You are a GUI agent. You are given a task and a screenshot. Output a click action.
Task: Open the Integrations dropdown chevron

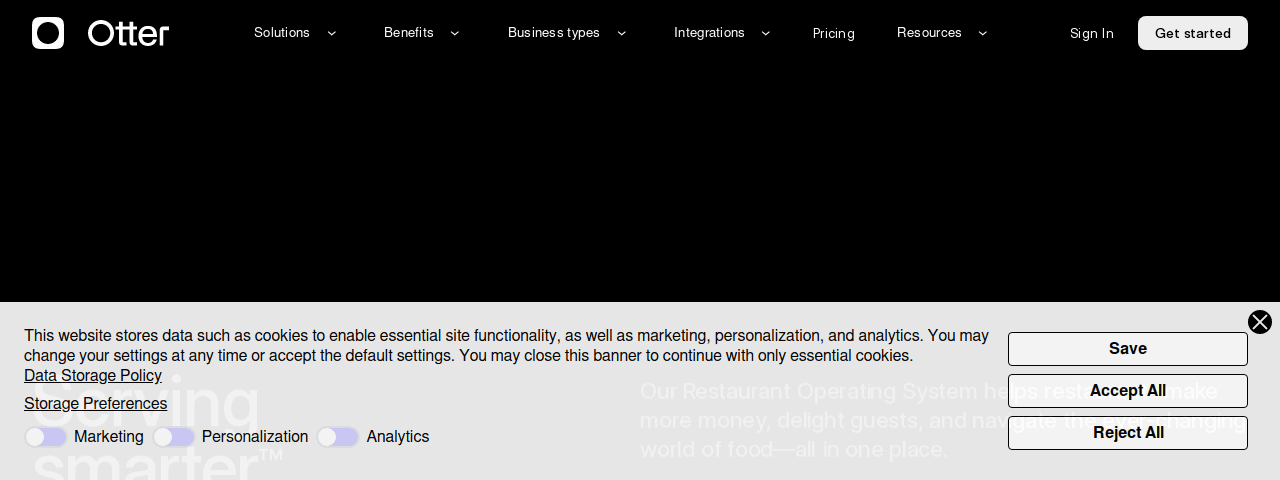coord(766,33)
